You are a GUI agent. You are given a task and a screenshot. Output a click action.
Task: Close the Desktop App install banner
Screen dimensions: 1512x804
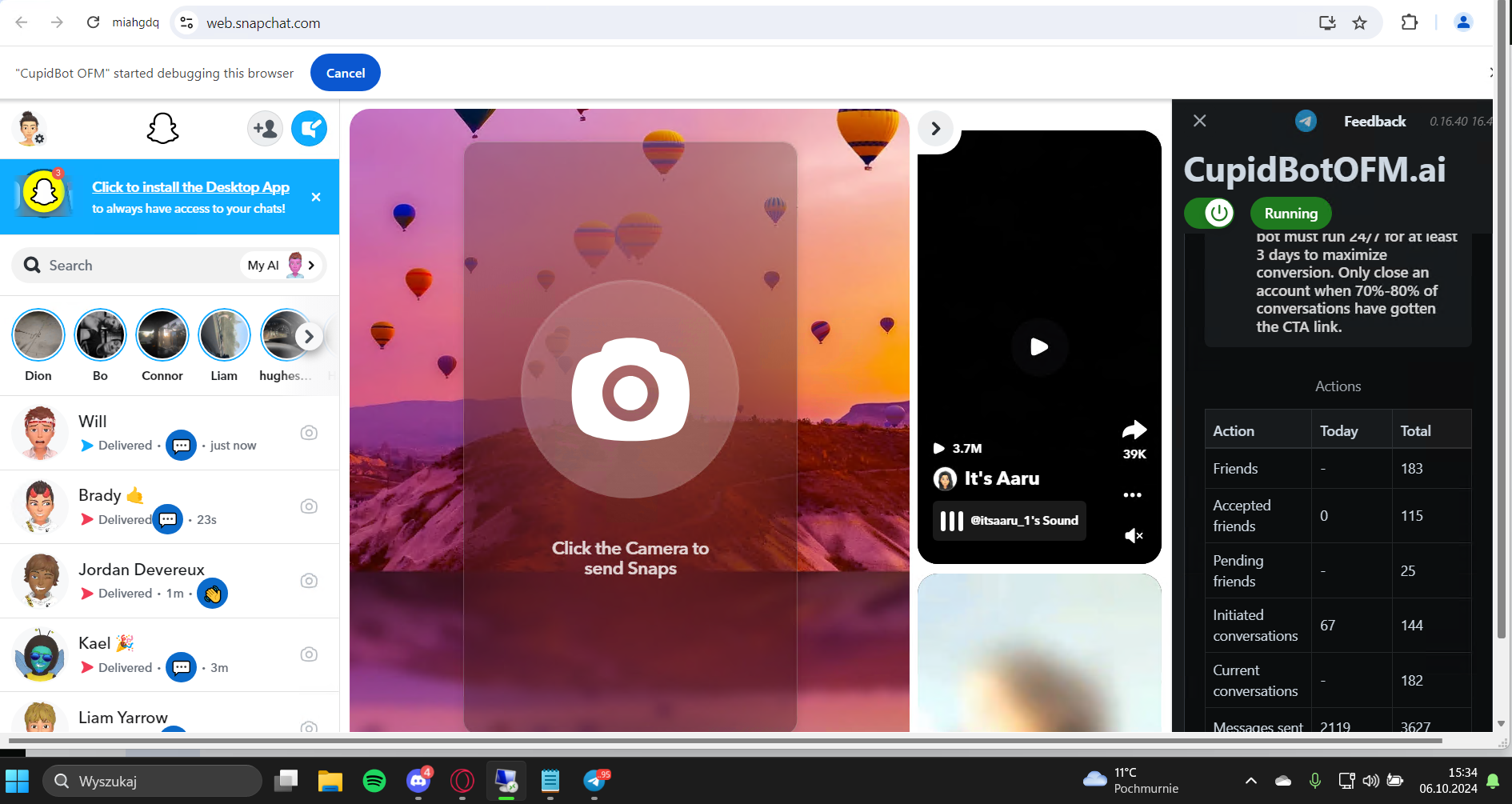(316, 197)
